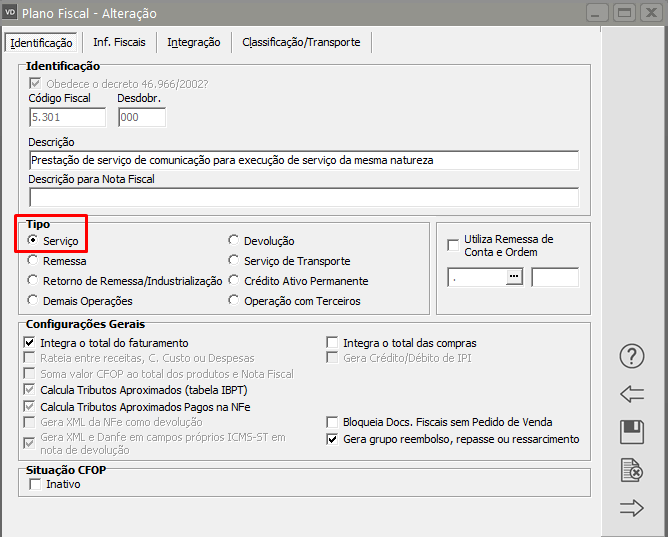Open the Inf. Fiscais tab
Screen dimensions: 668x537
click(x=119, y=42)
